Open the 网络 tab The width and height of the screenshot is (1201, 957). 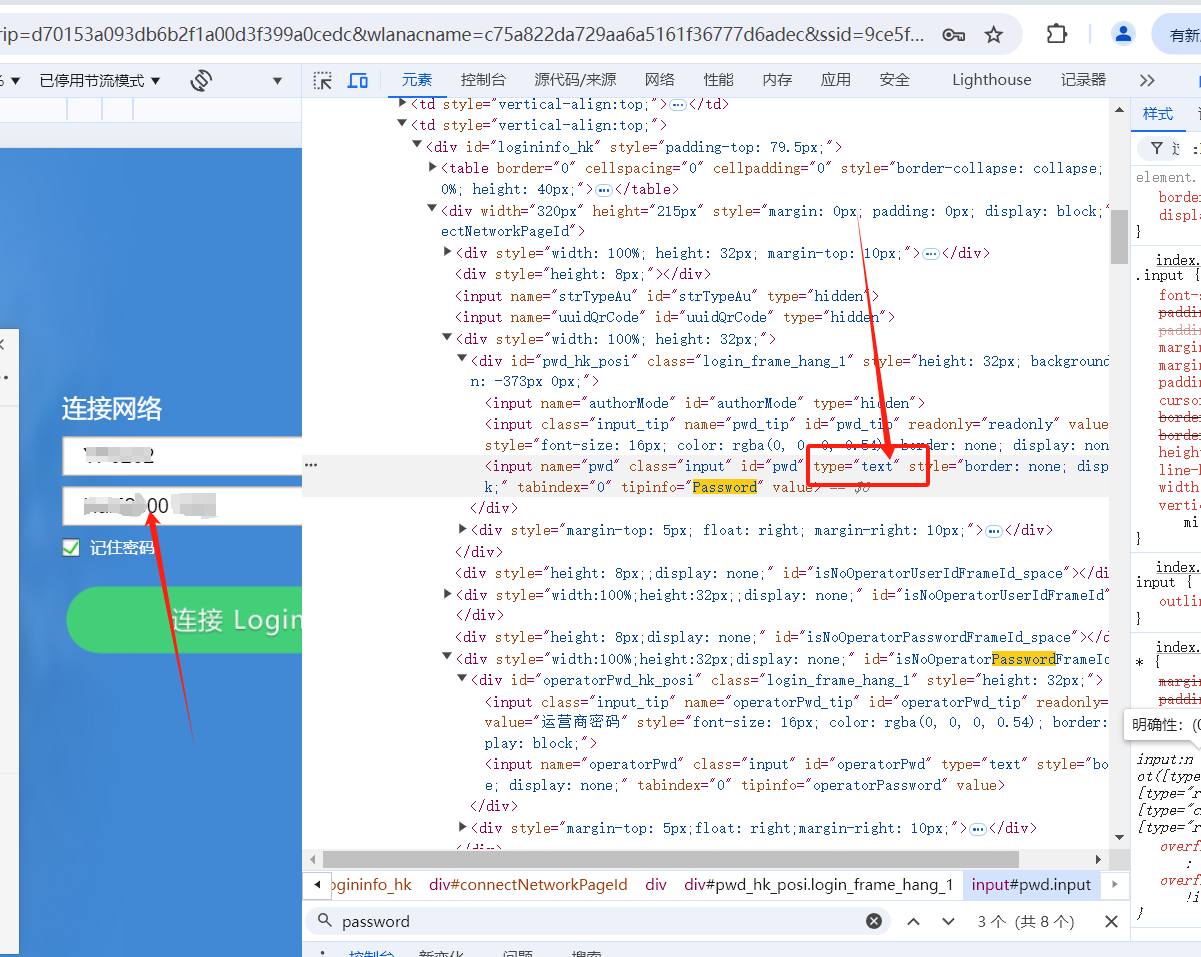point(659,80)
